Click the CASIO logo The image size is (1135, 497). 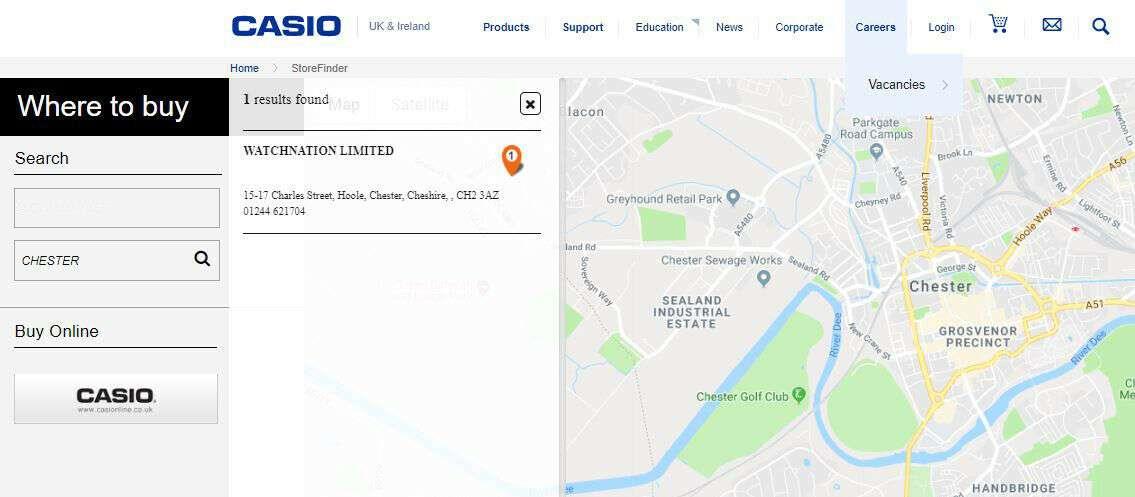(x=286, y=26)
